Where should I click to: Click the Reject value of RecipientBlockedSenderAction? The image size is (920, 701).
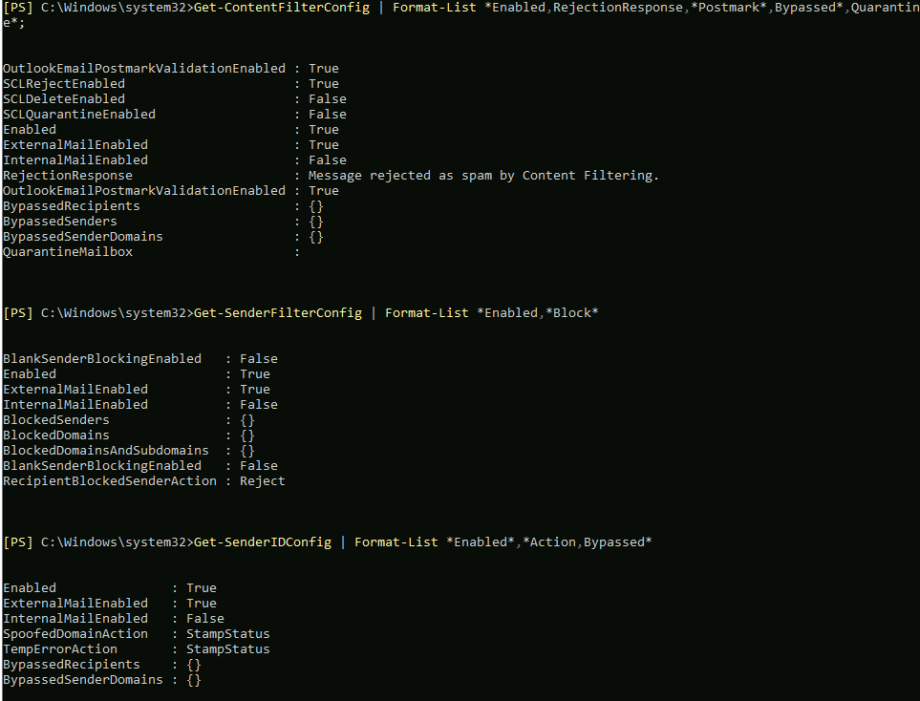262,481
